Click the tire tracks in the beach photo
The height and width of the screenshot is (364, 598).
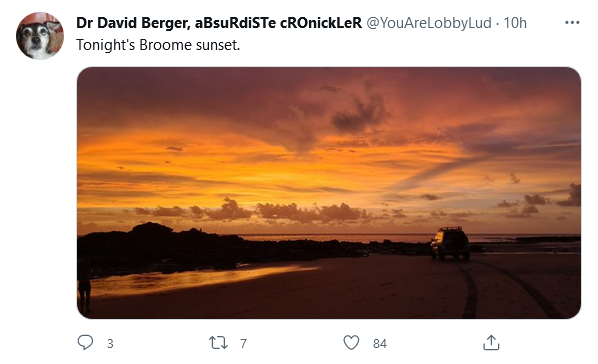pos(507,289)
